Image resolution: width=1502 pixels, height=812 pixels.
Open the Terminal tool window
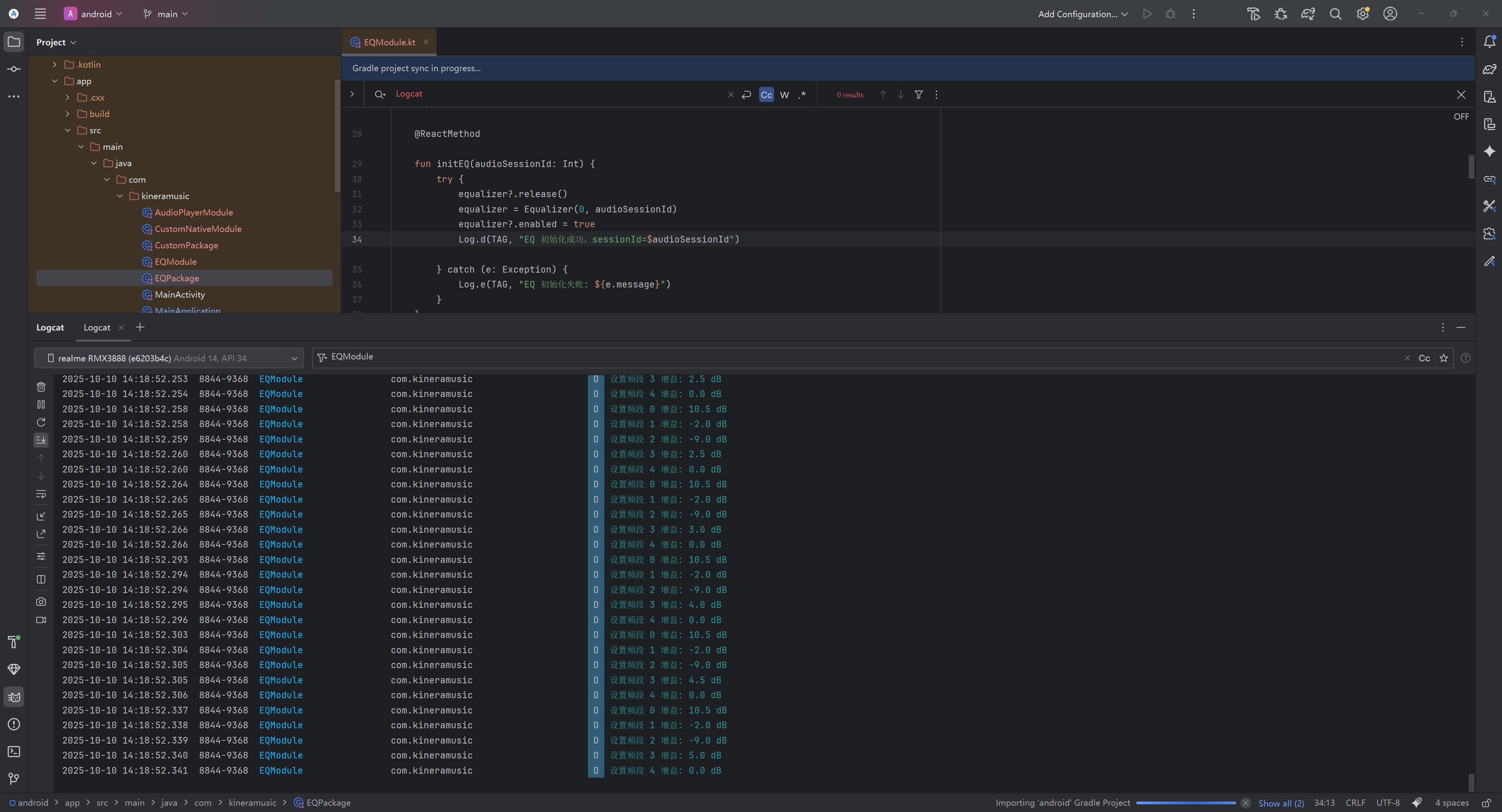[14, 751]
